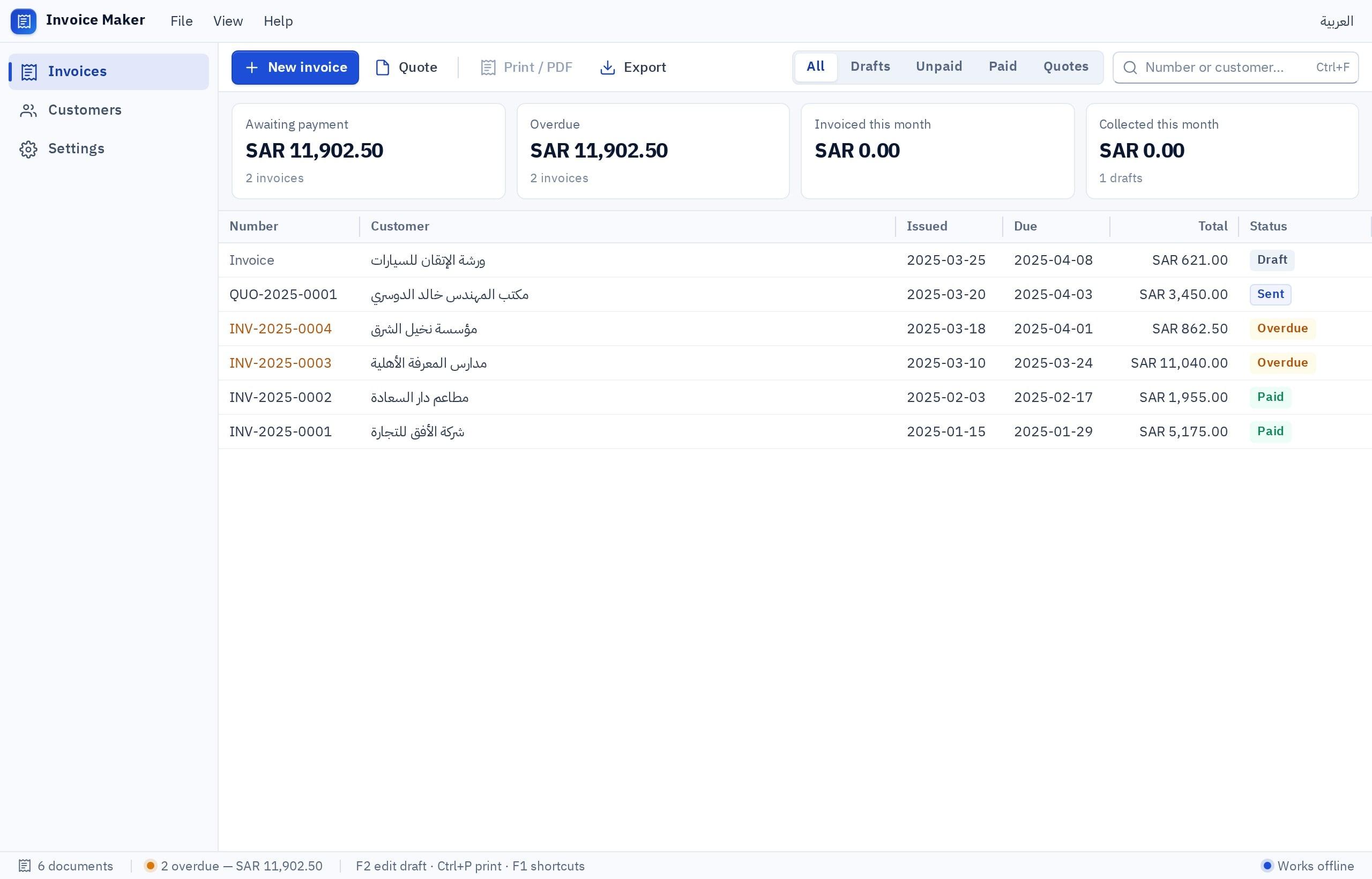
Task: Switch language to العربية
Action: pos(1337,21)
